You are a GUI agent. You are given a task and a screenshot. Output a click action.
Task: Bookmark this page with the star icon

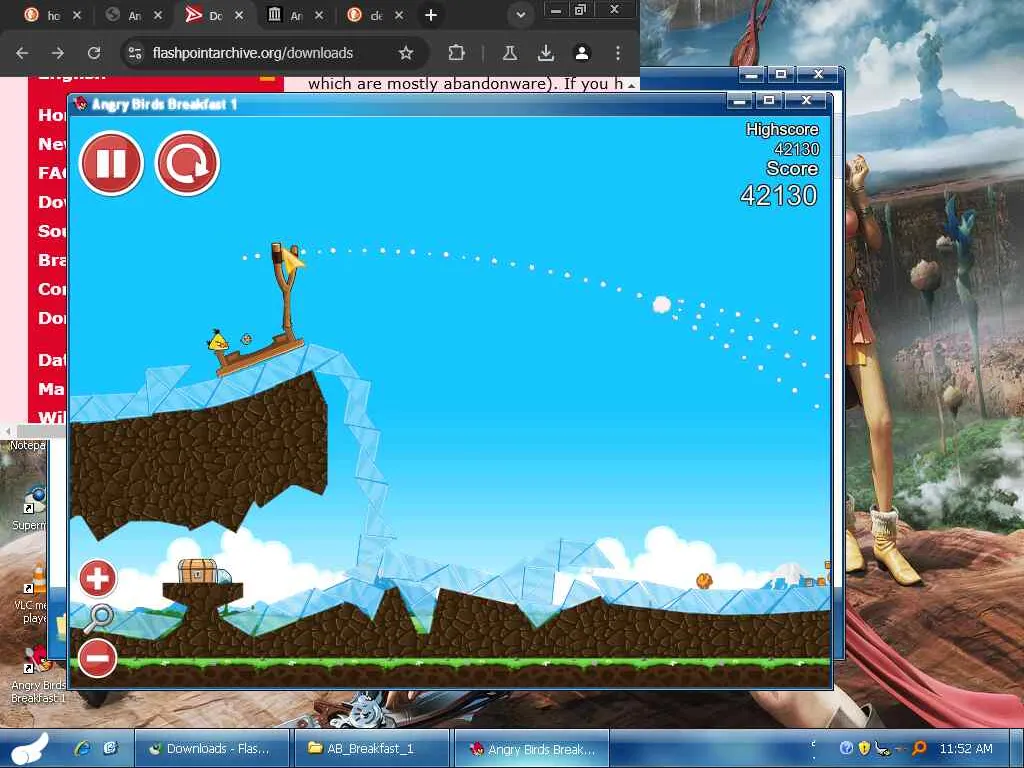coord(406,53)
